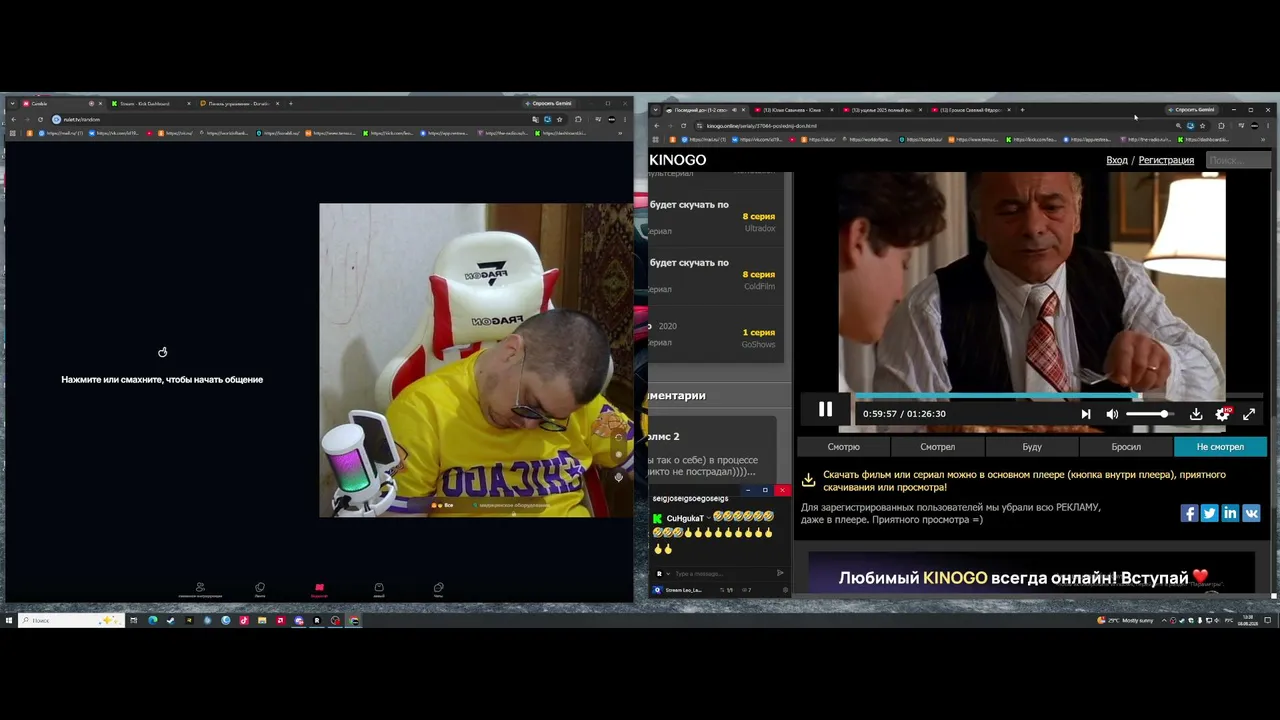Open the tab search dropdown in right browser

tap(655, 110)
